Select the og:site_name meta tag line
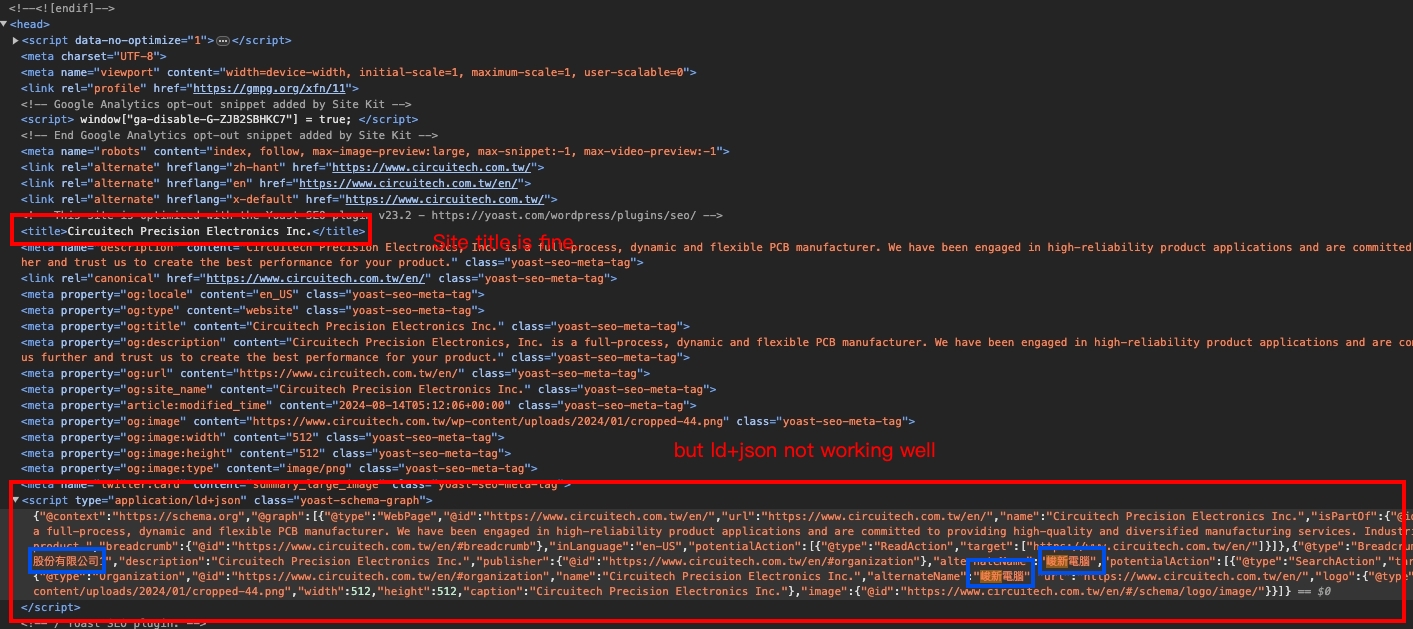Image resolution: width=1413 pixels, height=629 pixels. (x=368, y=390)
